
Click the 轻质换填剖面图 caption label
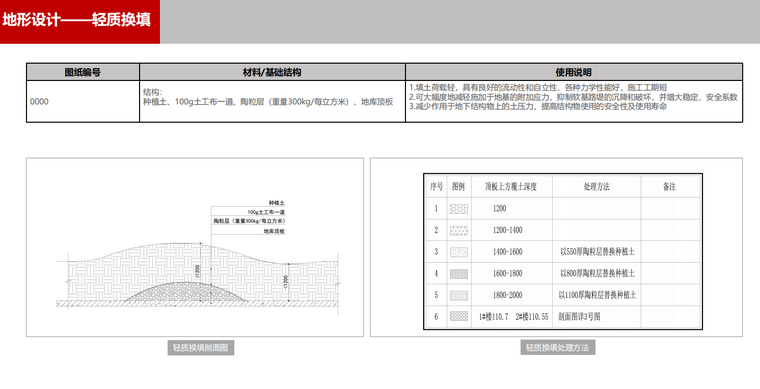tap(201, 347)
